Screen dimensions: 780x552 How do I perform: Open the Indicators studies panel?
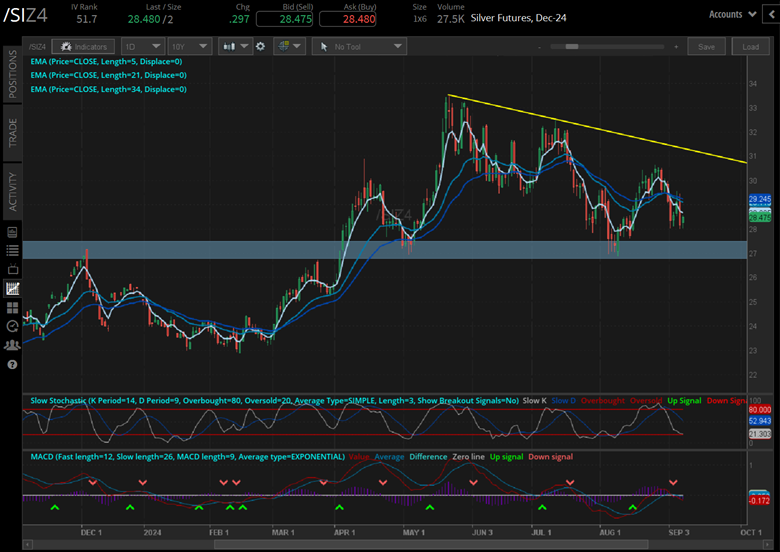point(82,46)
